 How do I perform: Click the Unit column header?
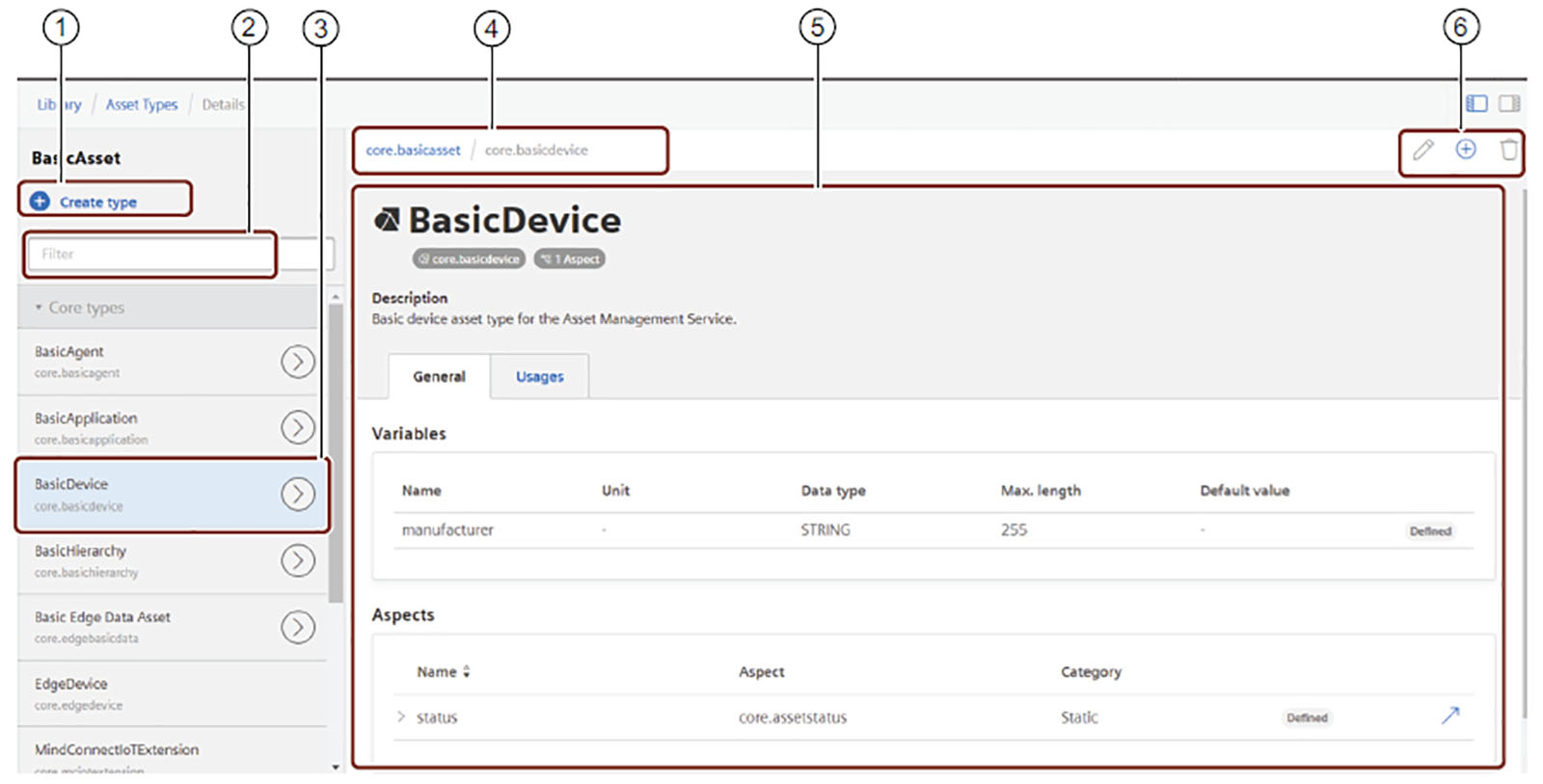[615, 491]
